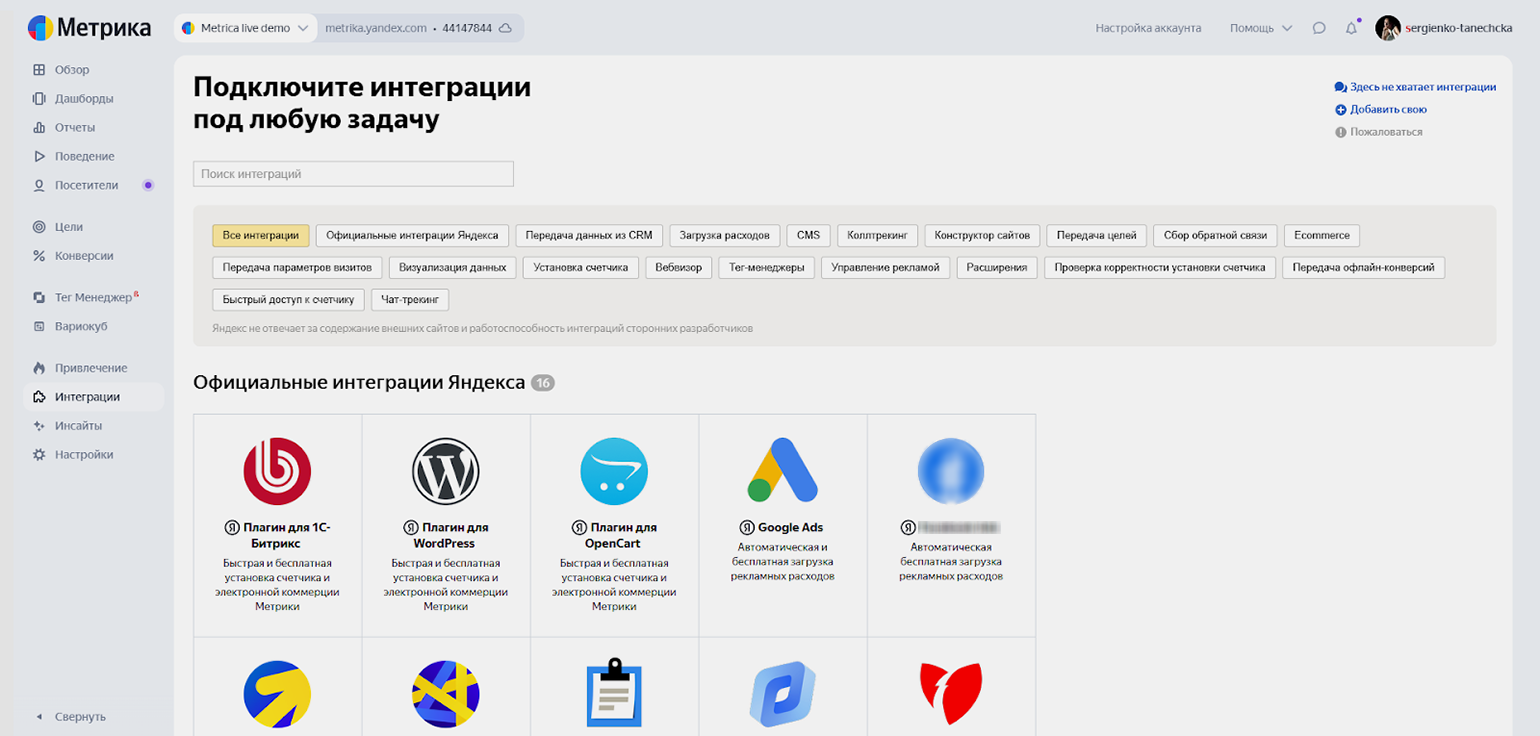Click the Добавить свою link
1540x736 pixels.
click(x=1387, y=109)
